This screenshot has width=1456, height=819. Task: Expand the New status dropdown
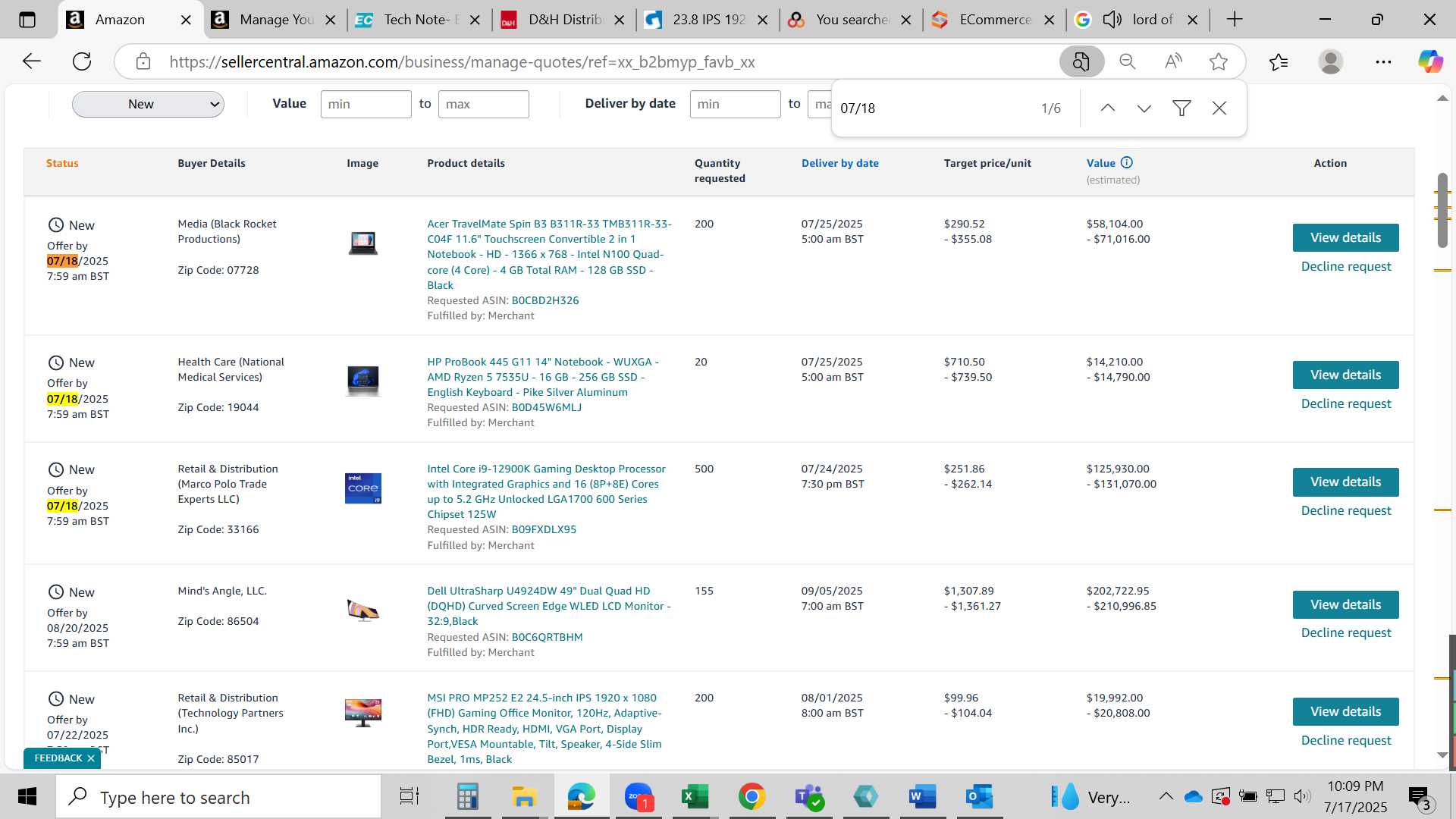[x=148, y=104]
